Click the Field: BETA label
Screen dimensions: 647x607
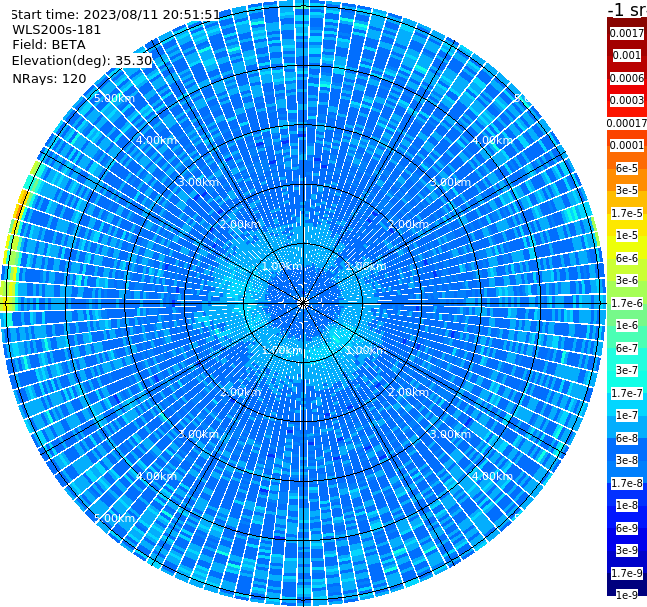tap(49, 45)
